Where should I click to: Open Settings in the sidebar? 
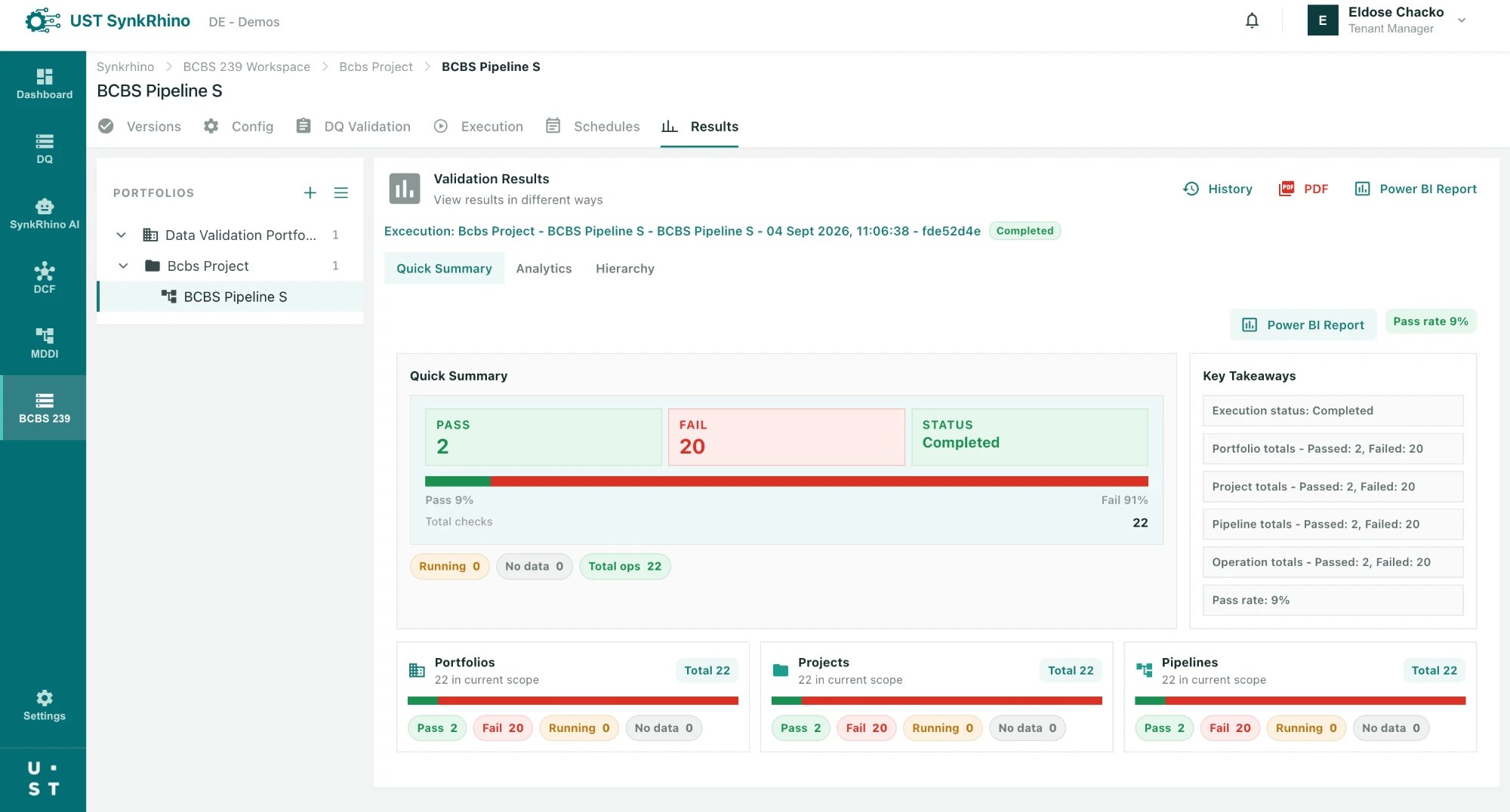tap(44, 706)
